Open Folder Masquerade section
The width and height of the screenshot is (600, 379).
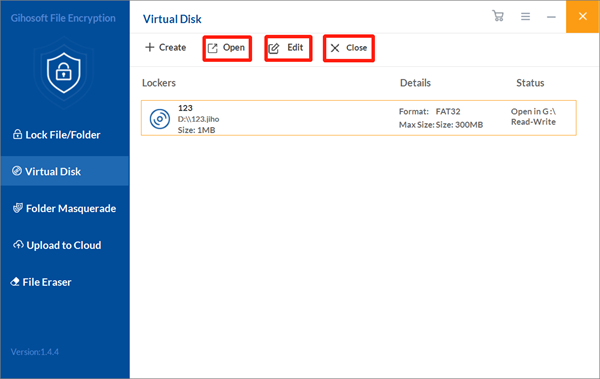click(65, 208)
